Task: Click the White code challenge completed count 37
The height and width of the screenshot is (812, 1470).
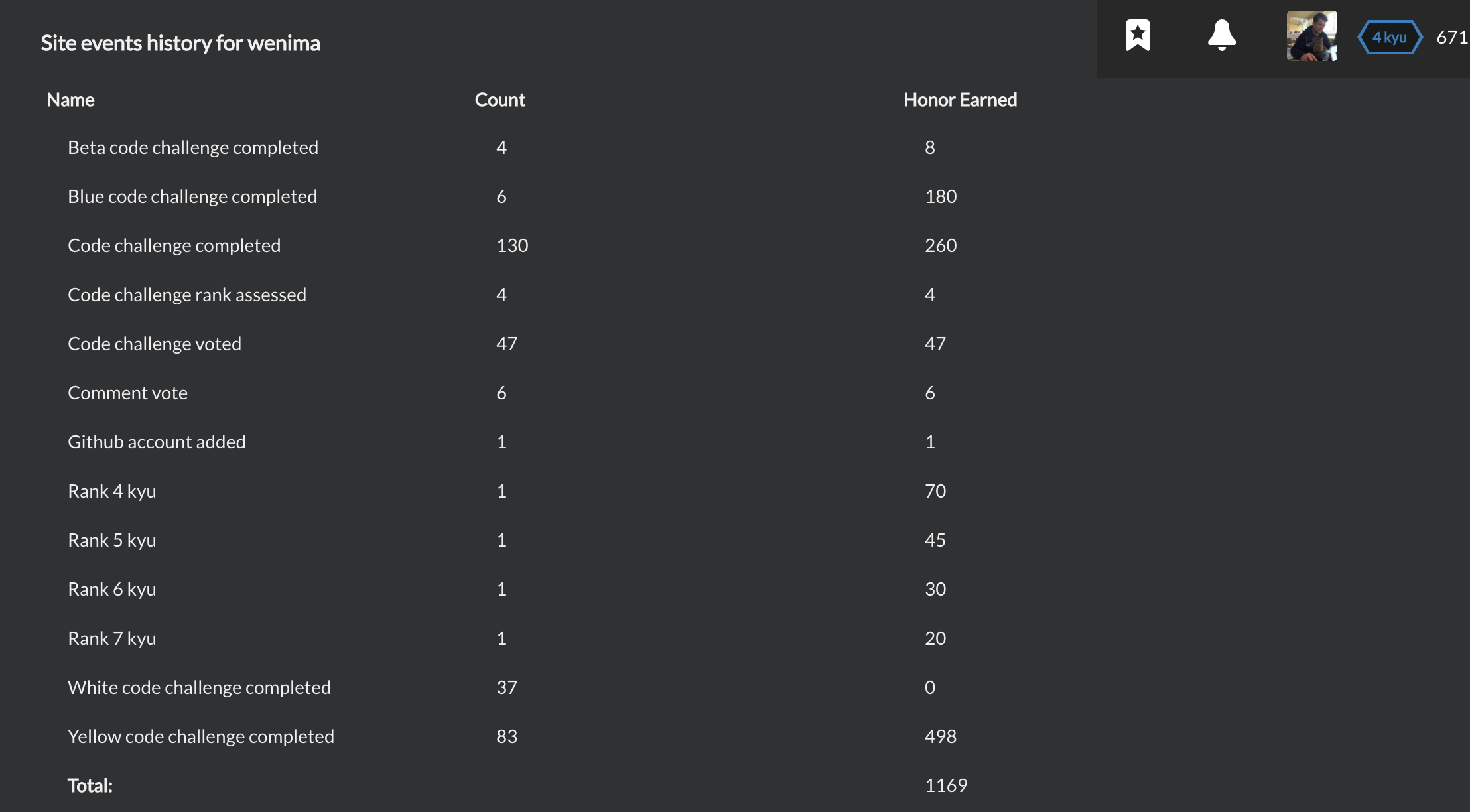Action: pos(507,687)
